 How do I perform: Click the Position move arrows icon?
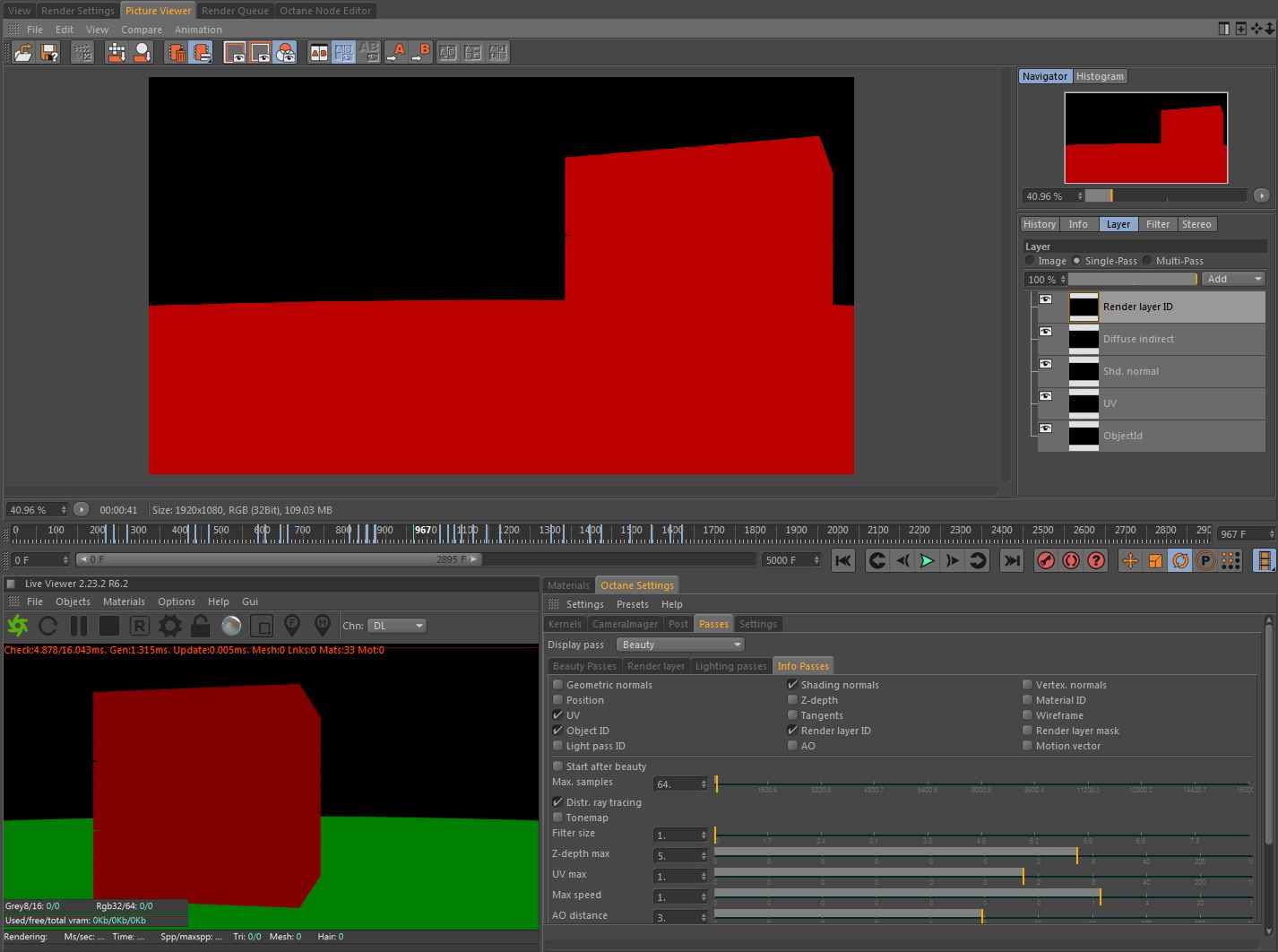[1130, 560]
